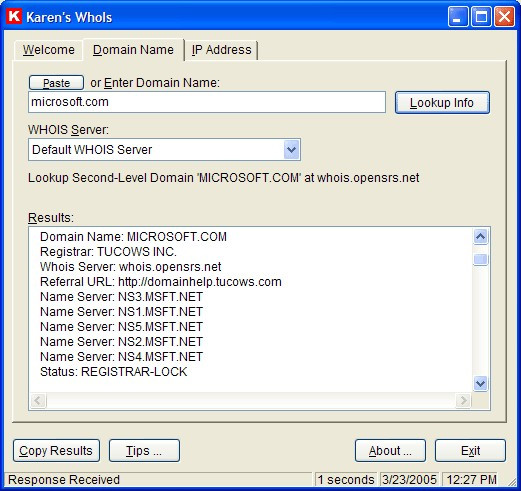Screen dimensions: 521x491
Task: Click the Referral URL domainhelp.tucows.com line
Action: pyautogui.click(x=161, y=282)
